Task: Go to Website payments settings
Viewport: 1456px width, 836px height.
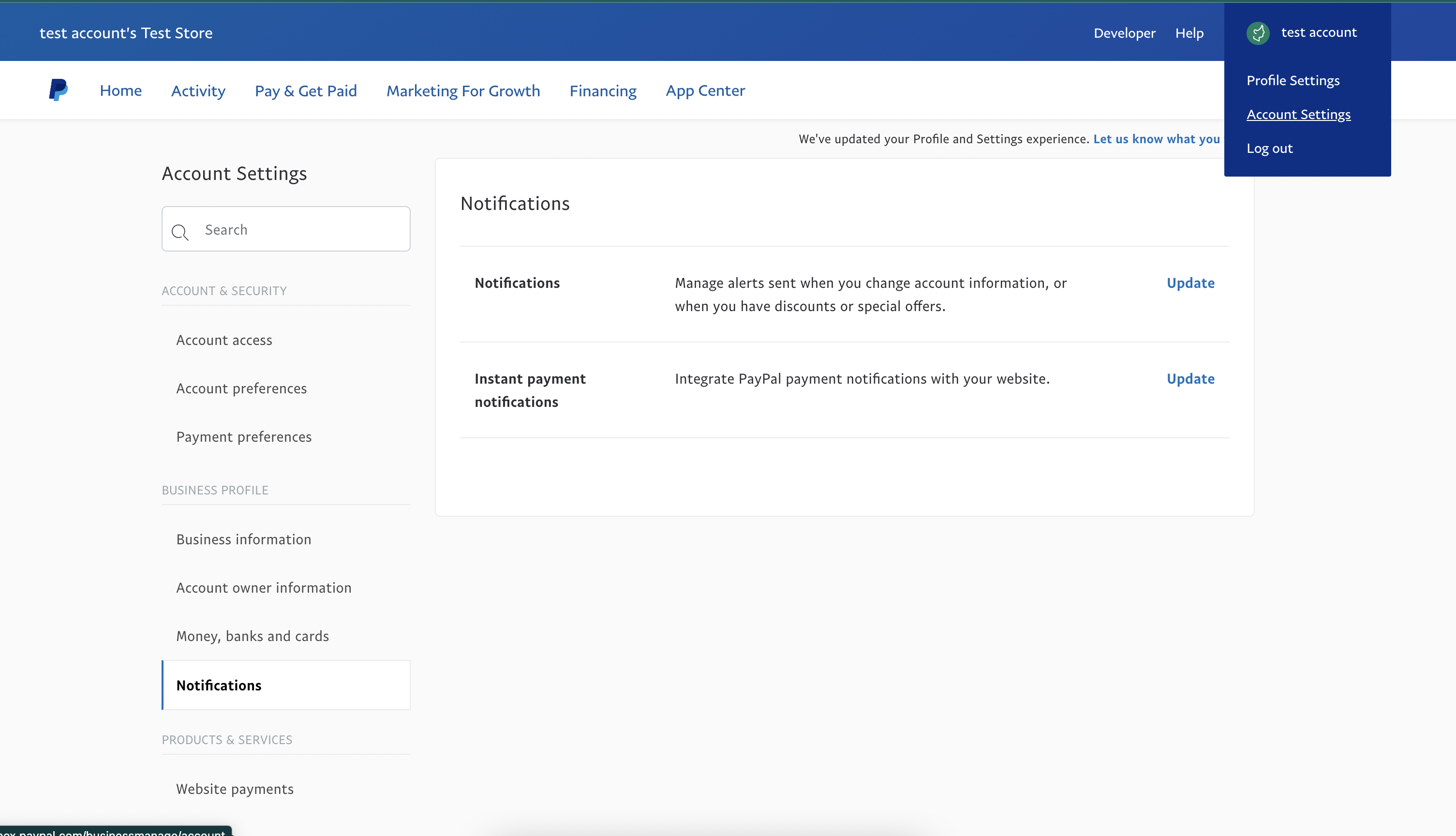Action: 234,789
